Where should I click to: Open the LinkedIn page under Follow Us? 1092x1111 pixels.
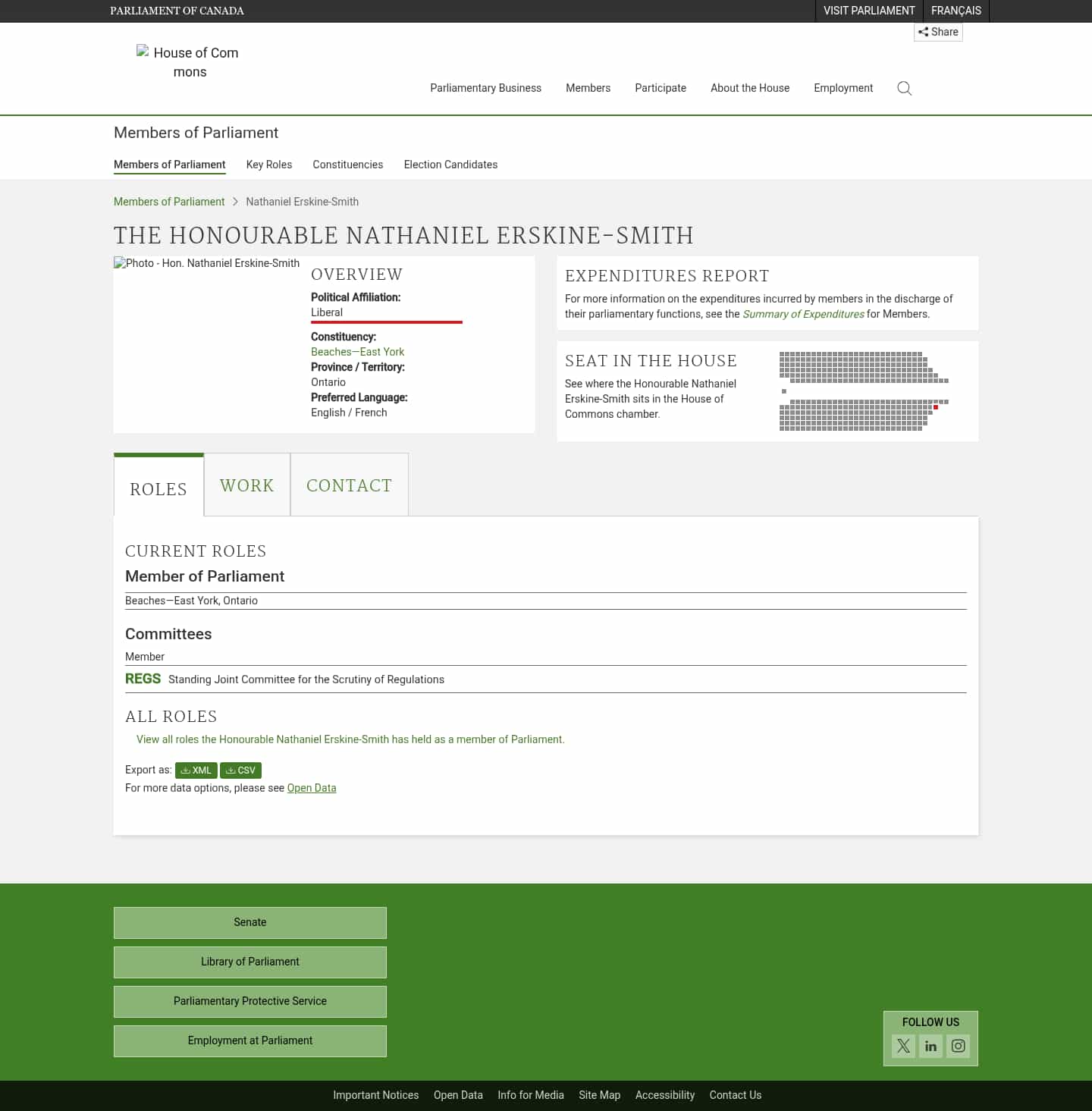930,1046
